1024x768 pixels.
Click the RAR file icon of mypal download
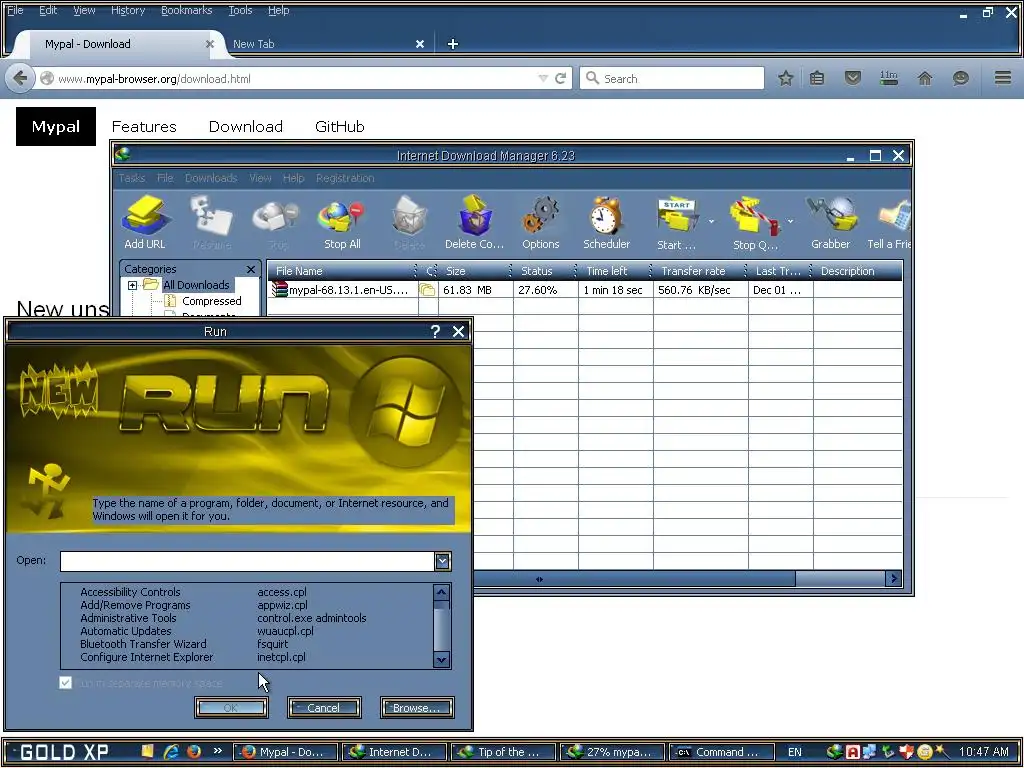tap(280, 289)
